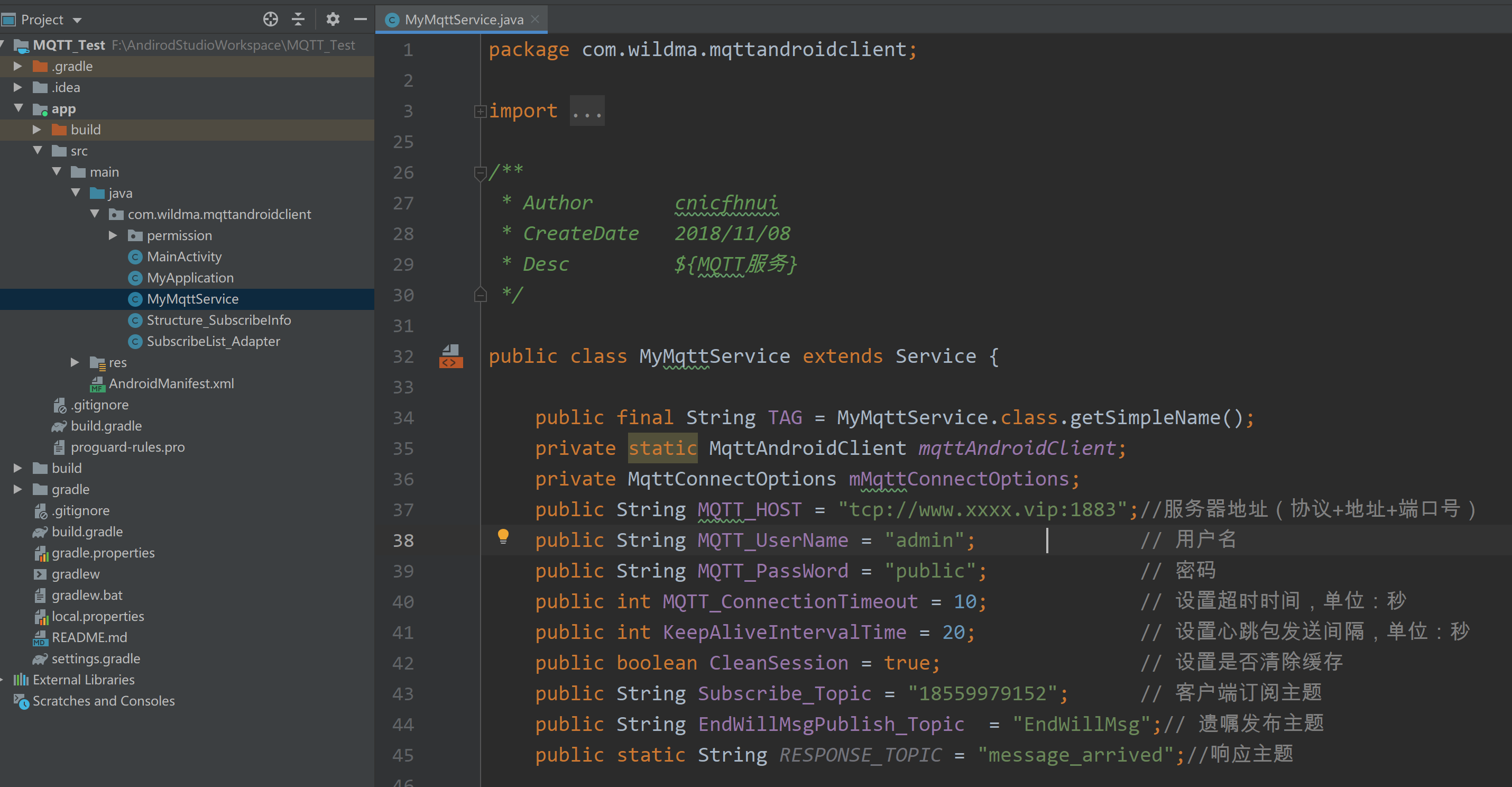Select the MyMqttService.java editor tab
Viewport: 1512px width, 787px height.
pyautogui.click(x=463, y=20)
